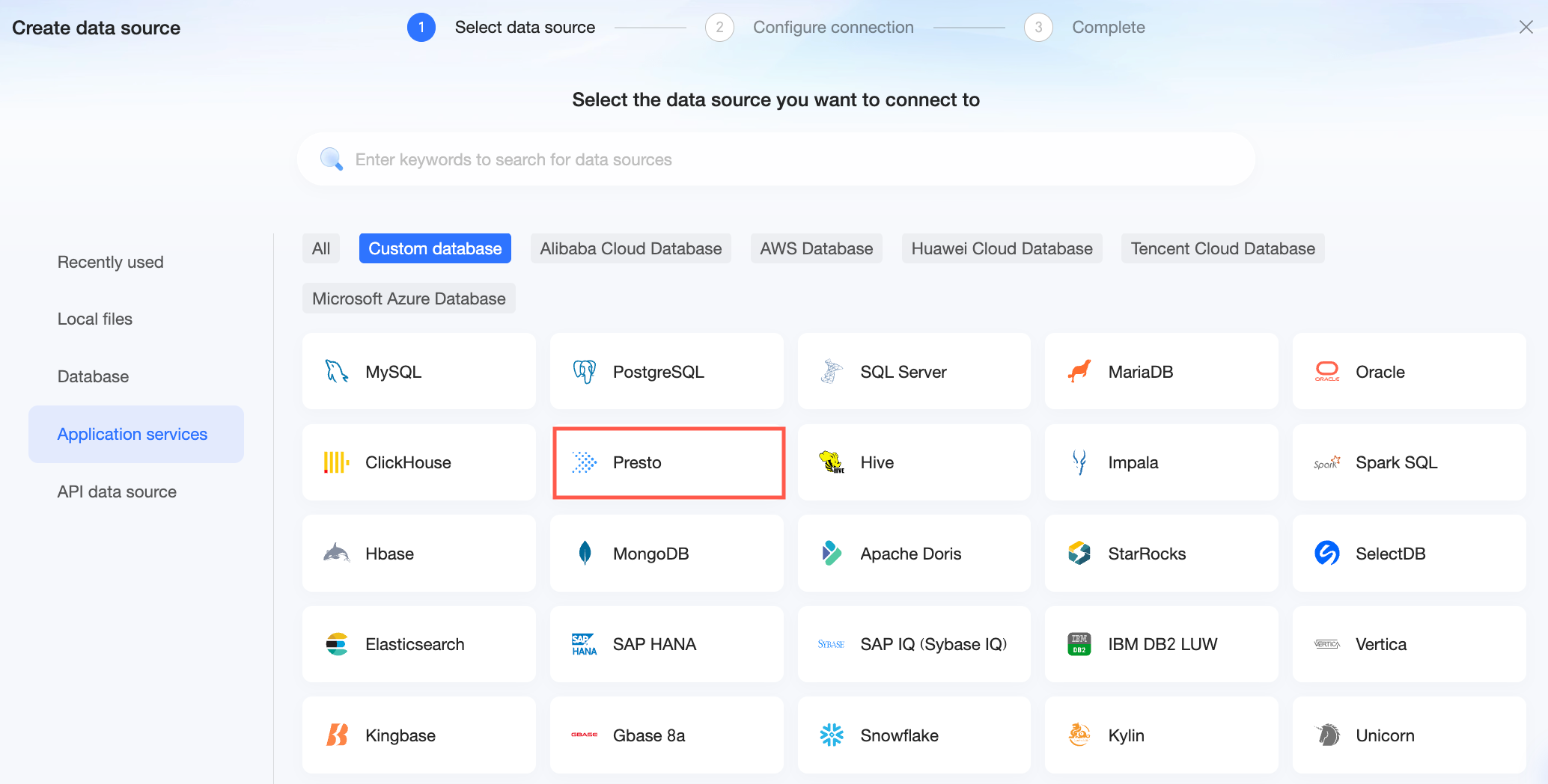Select the Microsoft Azure Database tab
The height and width of the screenshot is (784, 1548).
point(409,298)
